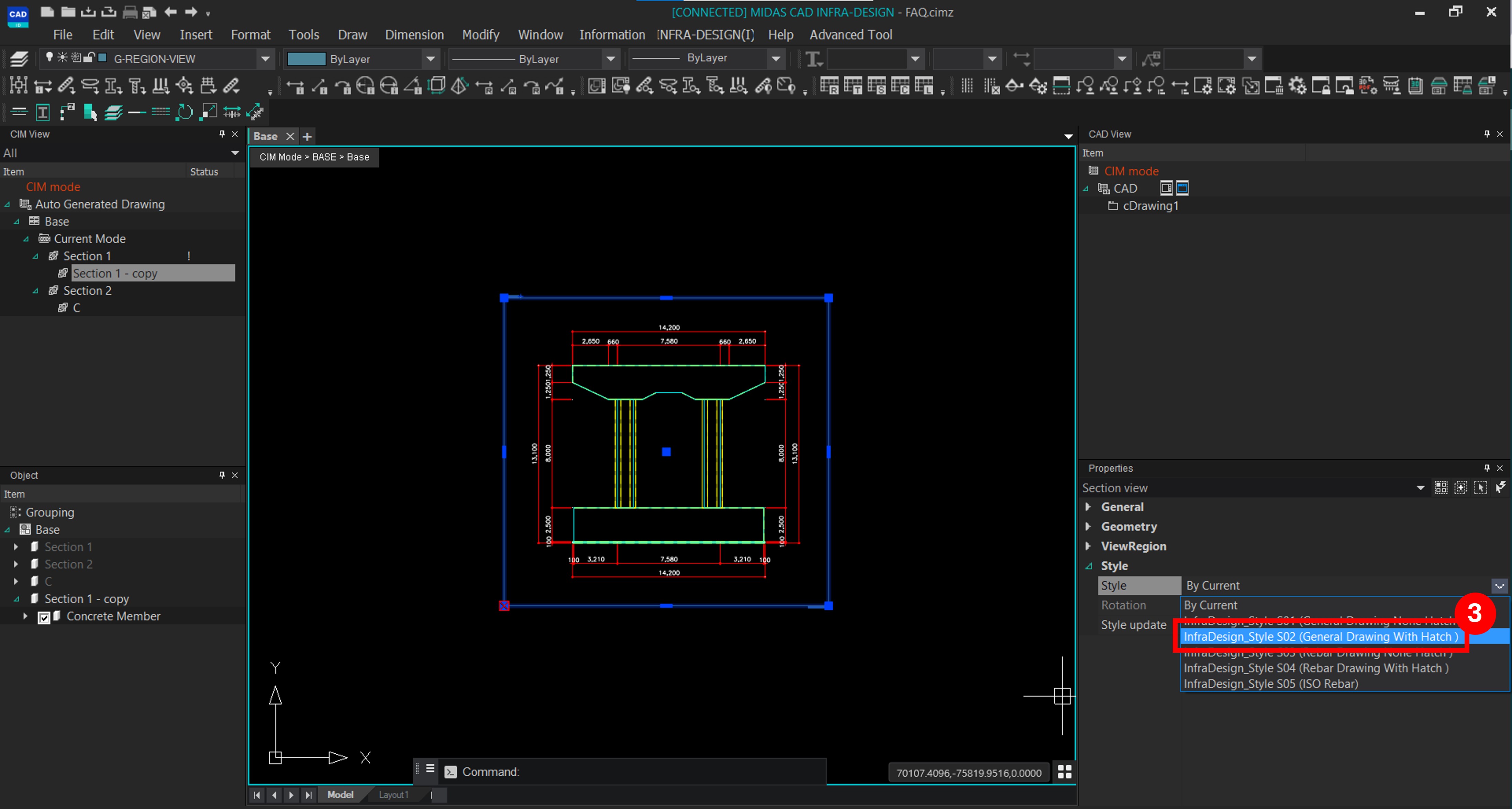The height and width of the screenshot is (809, 1512).
Task: Click the Print icon in title toolbar
Action: pyautogui.click(x=130, y=12)
